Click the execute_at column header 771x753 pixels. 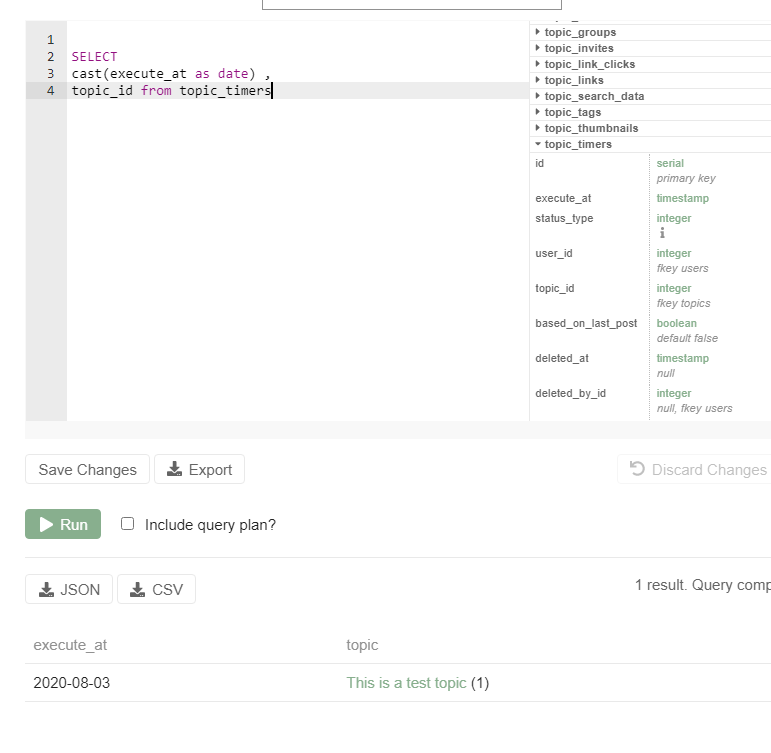pyautogui.click(x=70, y=645)
